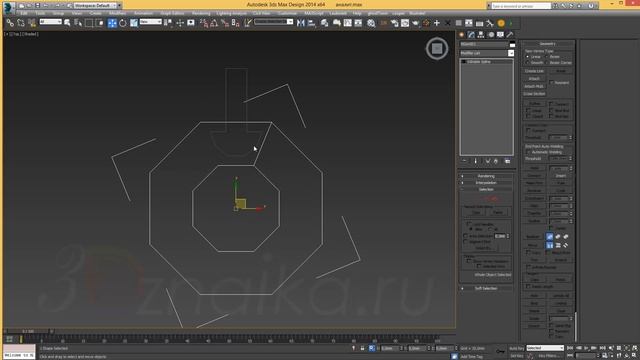Click the Edit Named Selection Sets icon

[248, 23]
